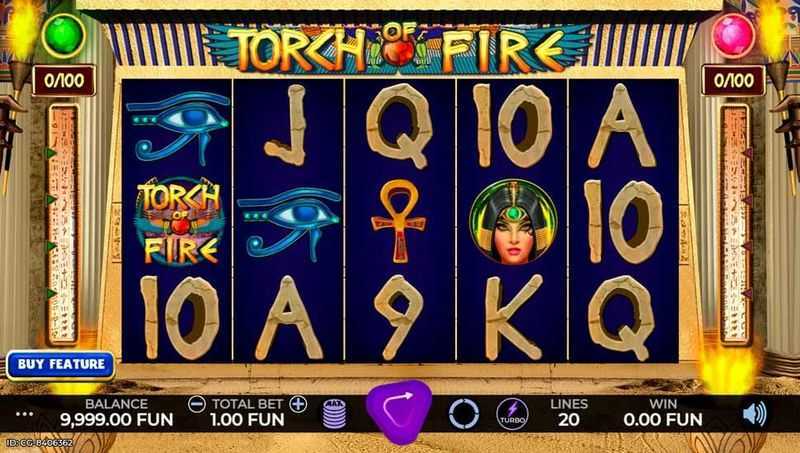Click the Buy Feature button
Image resolution: width=800 pixels, height=453 pixels.
(x=61, y=365)
